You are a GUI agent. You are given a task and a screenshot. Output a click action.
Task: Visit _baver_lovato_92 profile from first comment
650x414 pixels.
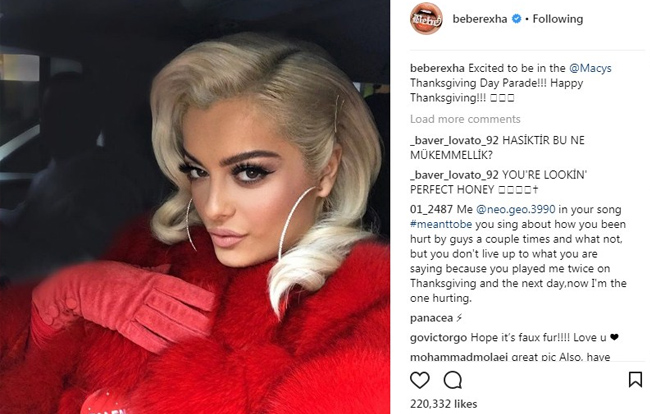point(454,140)
